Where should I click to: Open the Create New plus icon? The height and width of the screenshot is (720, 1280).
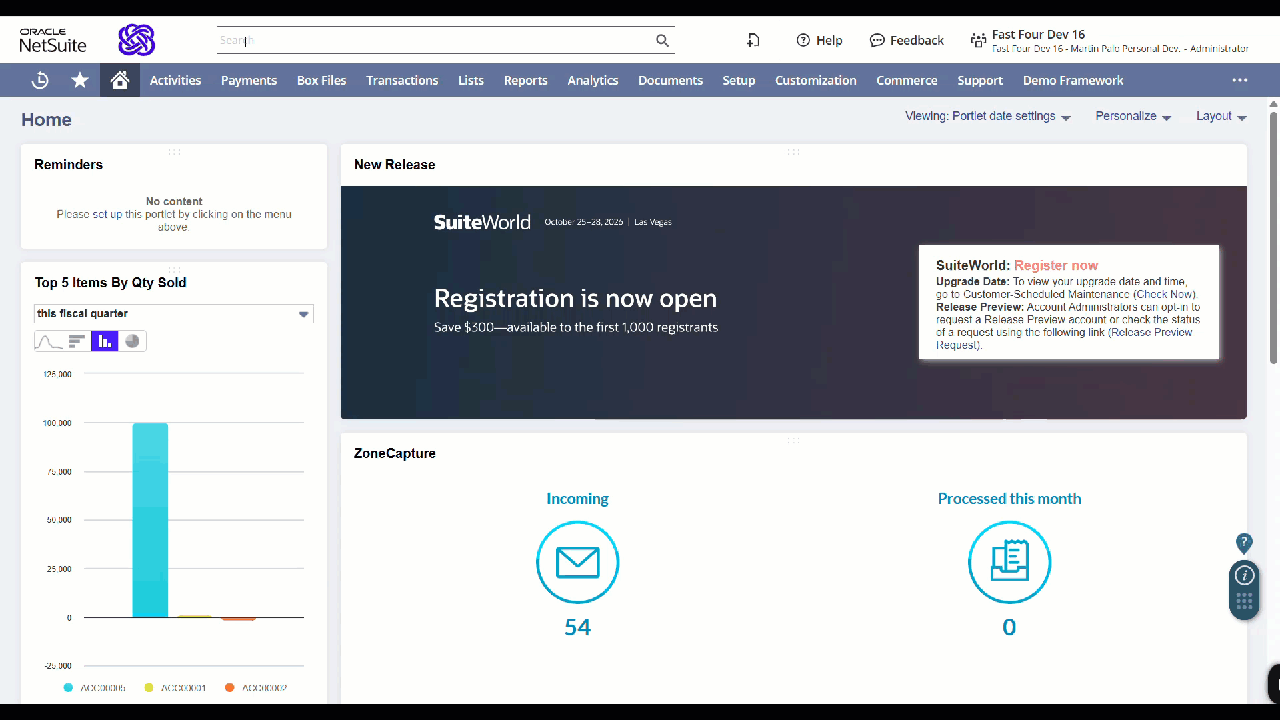coord(753,40)
